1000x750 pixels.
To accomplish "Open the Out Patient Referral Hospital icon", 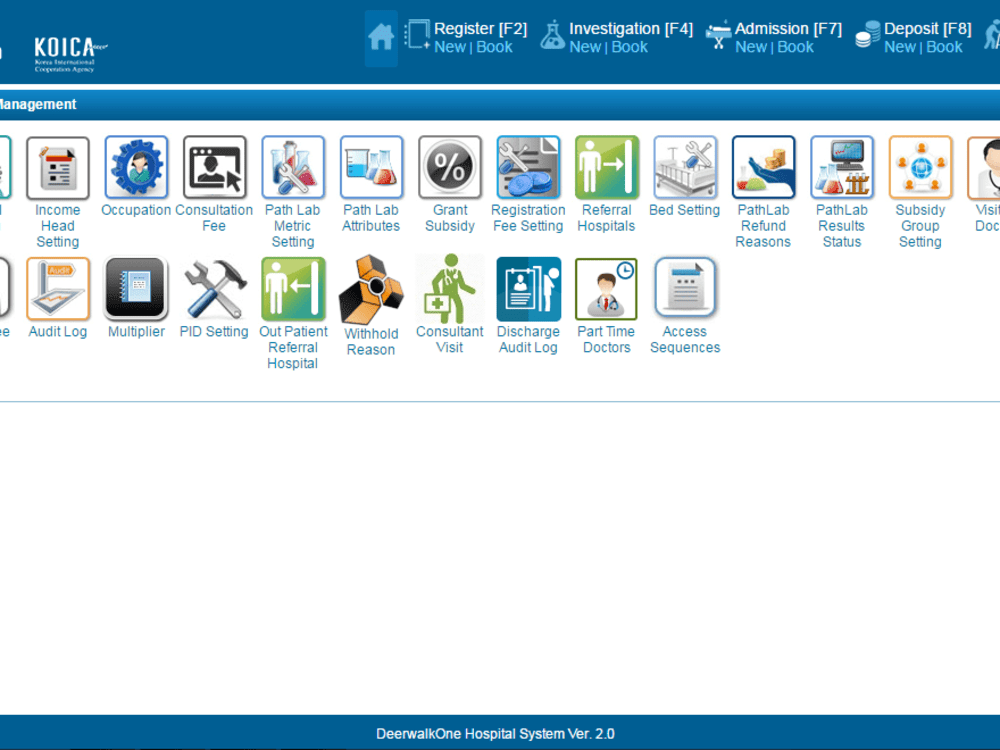I will pyautogui.click(x=293, y=289).
